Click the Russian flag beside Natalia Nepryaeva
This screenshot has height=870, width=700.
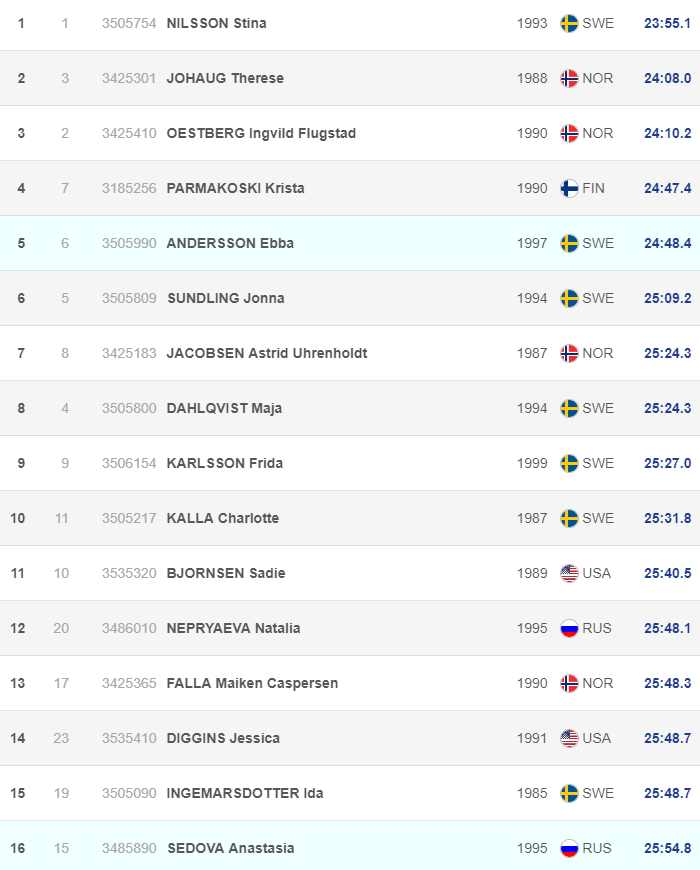click(569, 628)
